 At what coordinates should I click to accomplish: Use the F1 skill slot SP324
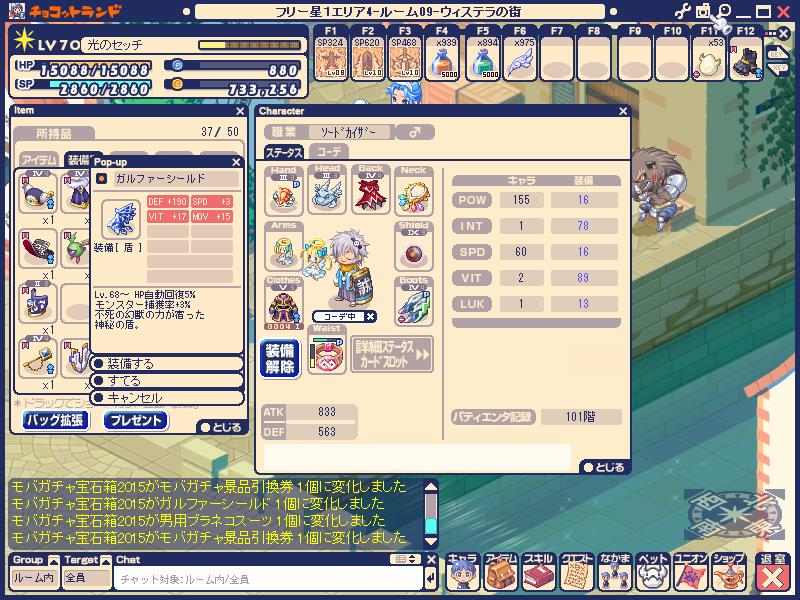pyautogui.click(x=330, y=59)
